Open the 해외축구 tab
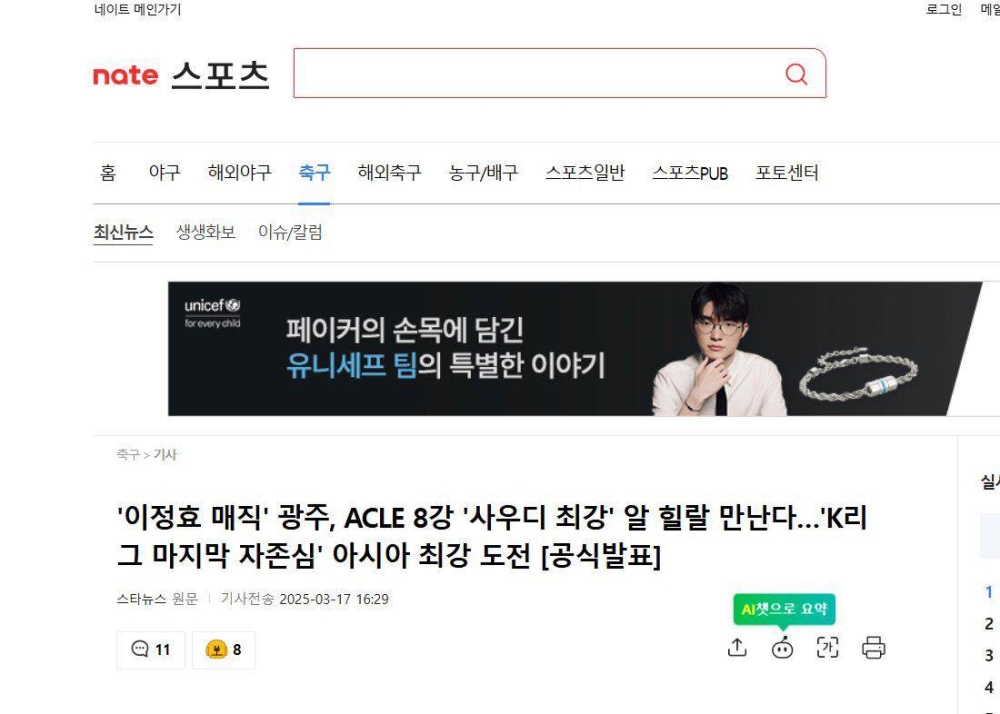The image size is (1000, 714). [x=389, y=172]
